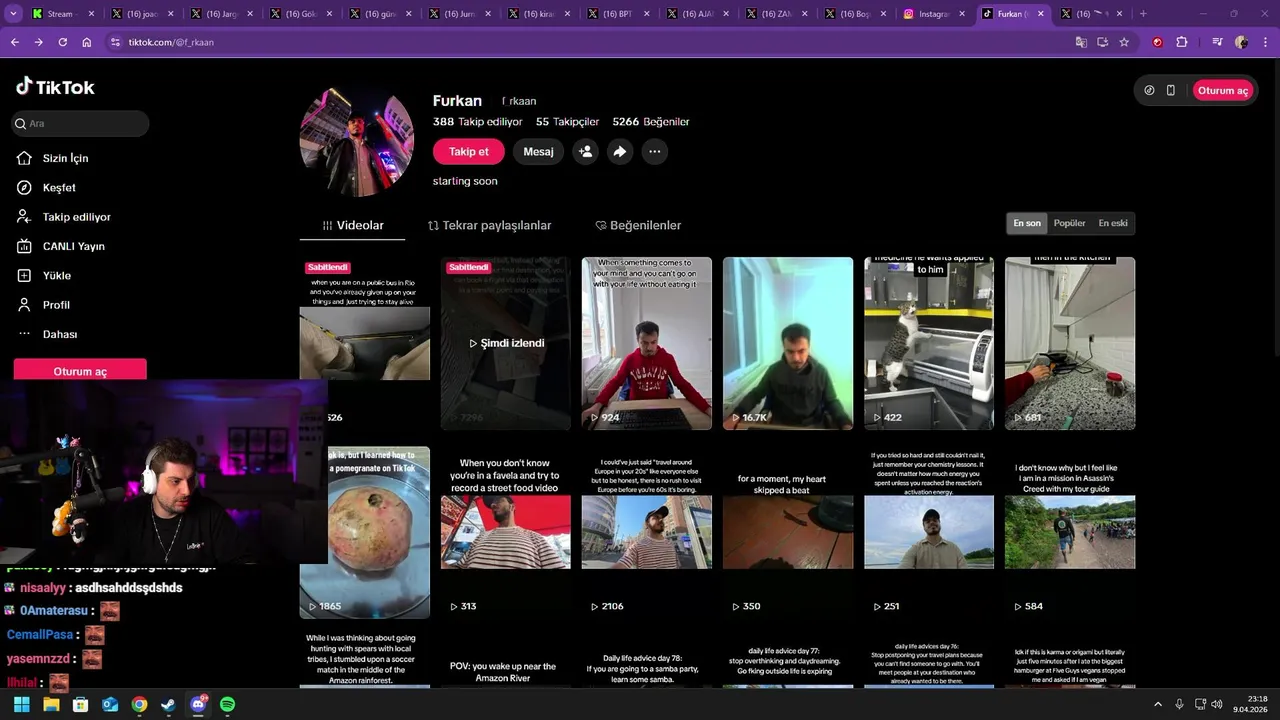Screen dimensions: 1280x720
Task: Click the TikTok logo
Action: click(55, 87)
